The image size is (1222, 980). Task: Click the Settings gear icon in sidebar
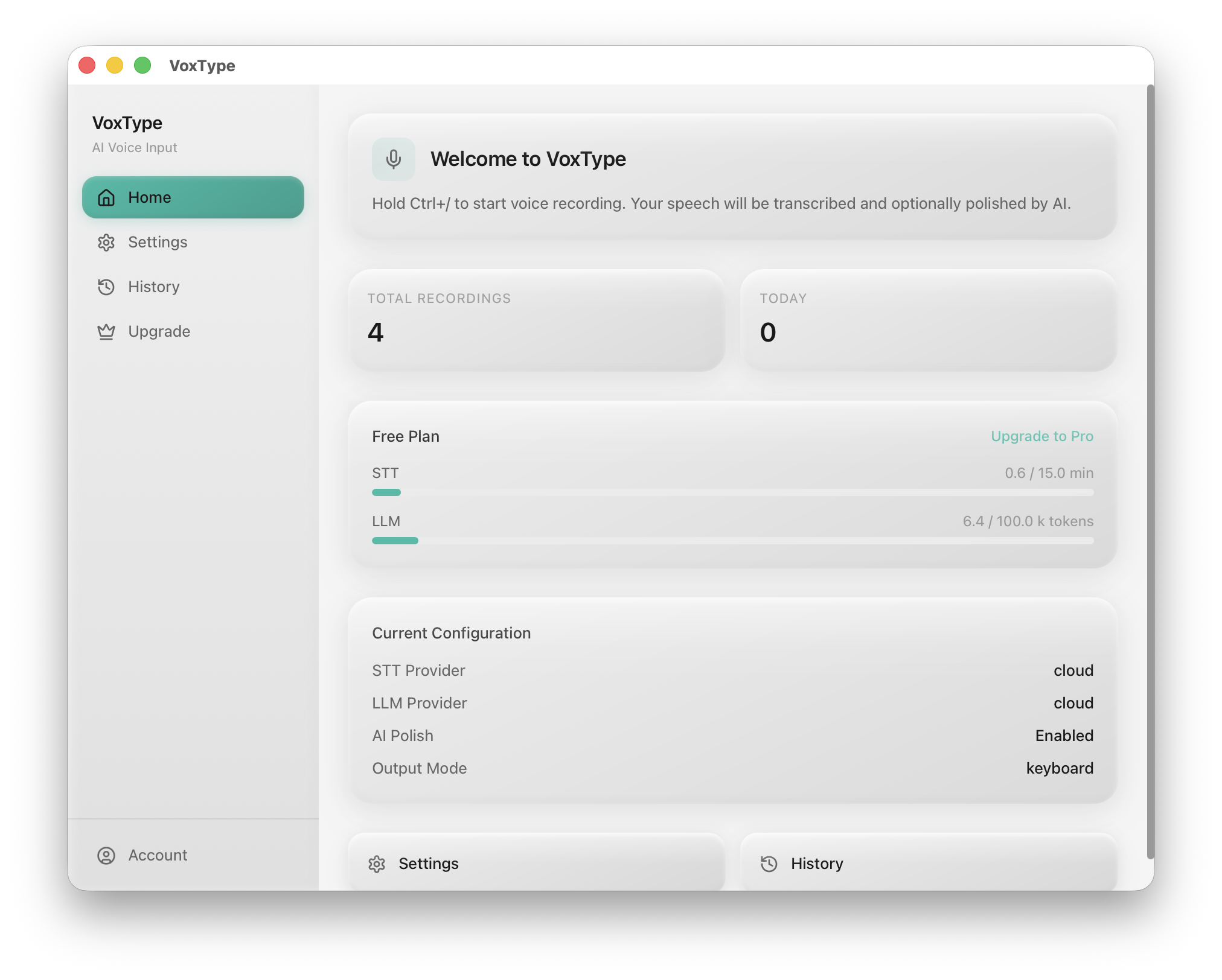tap(106, 243)
